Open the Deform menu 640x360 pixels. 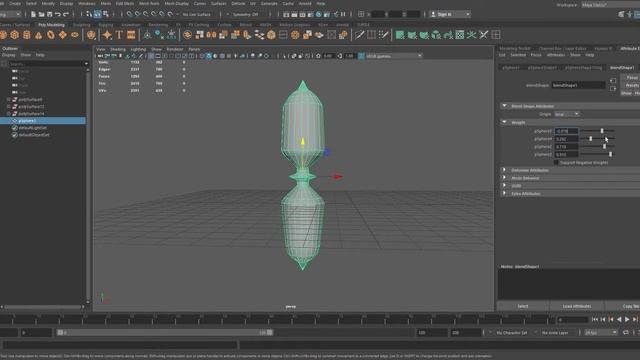(238, 3)
